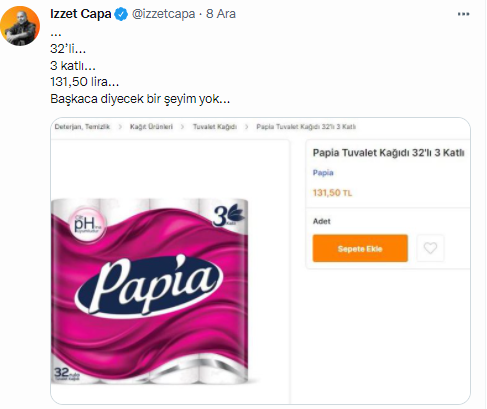Click the chevron after Tuvalet Kağıdı

(x=246, y=127)
